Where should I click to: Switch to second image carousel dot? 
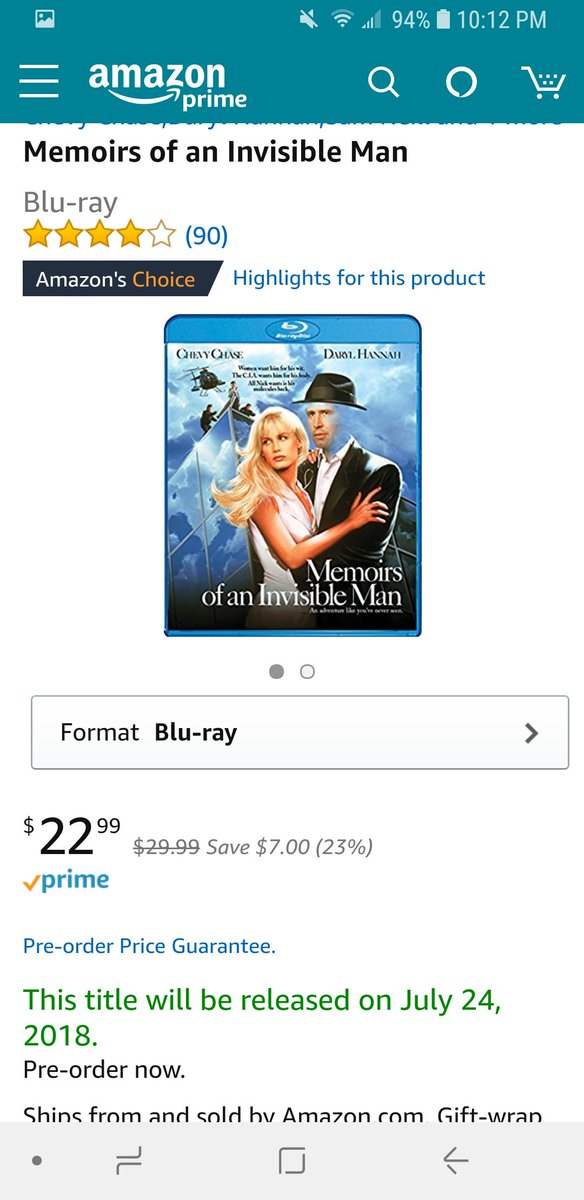(307, 672)
